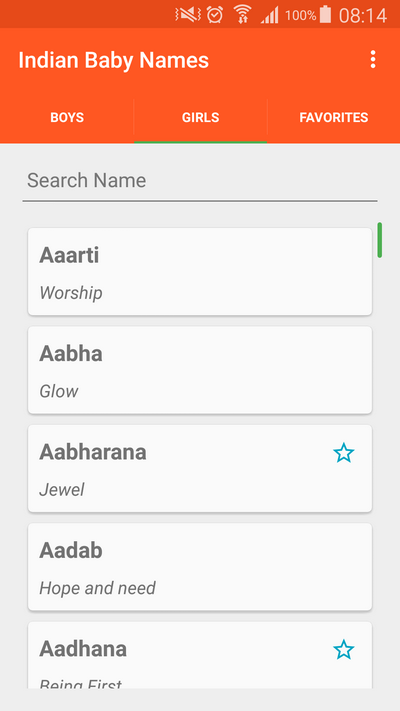Screen dimensions: 400x711
Task: Tap the signal strength bars icon
Action: (269, 15)
